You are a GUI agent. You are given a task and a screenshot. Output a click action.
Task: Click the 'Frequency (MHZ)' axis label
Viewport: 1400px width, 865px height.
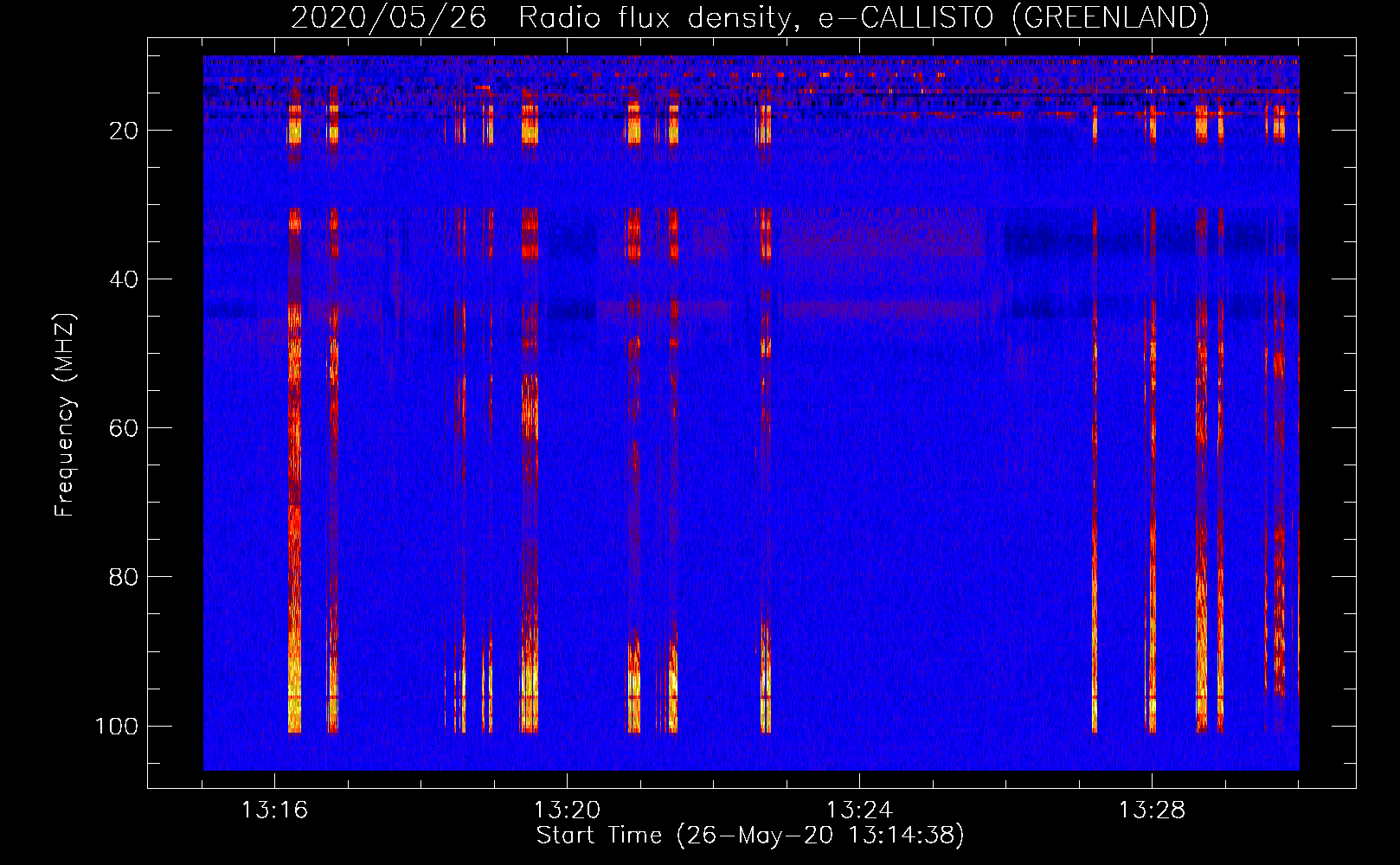65,414
